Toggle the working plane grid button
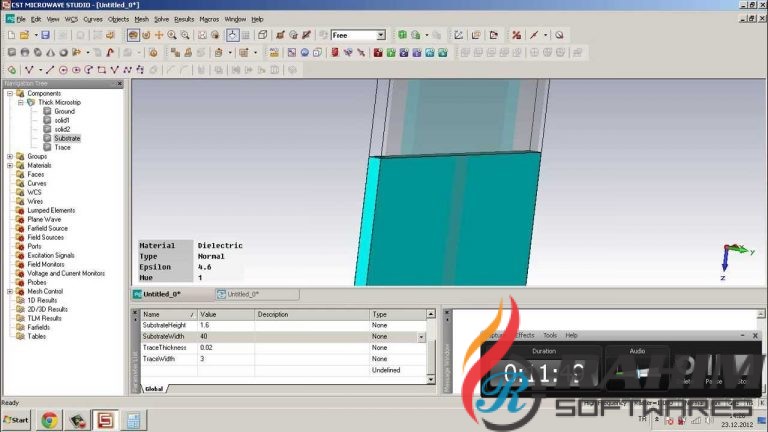The height and width of the screenshot is (432, 768). point(245,35)
